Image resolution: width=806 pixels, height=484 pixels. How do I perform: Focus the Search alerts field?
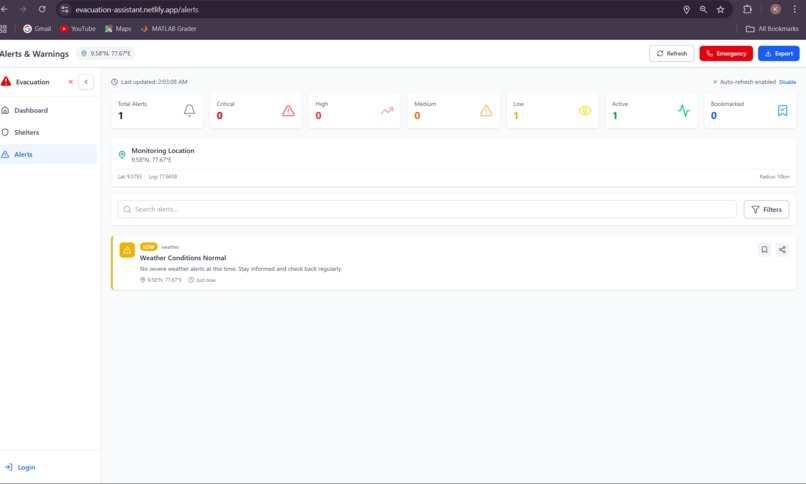(x=427, y=209)
